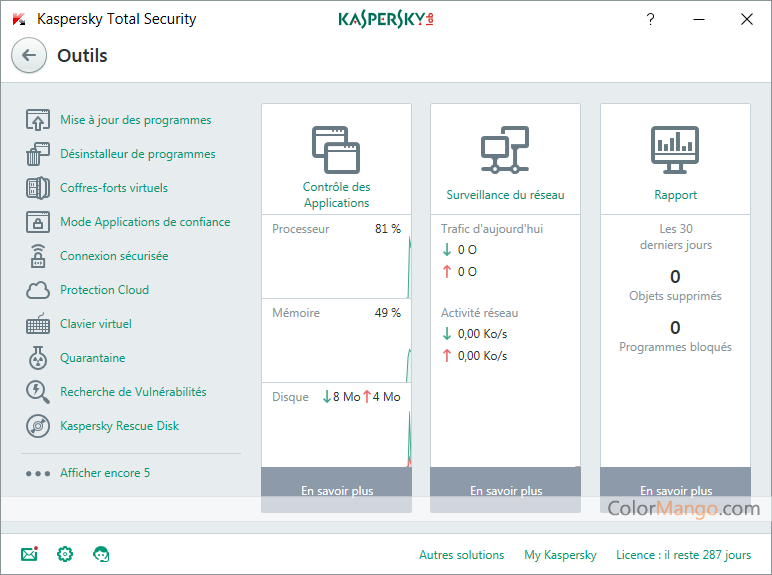Go back with the arrow button
Viewport: 772px width, 575px height.
(29, 55)
